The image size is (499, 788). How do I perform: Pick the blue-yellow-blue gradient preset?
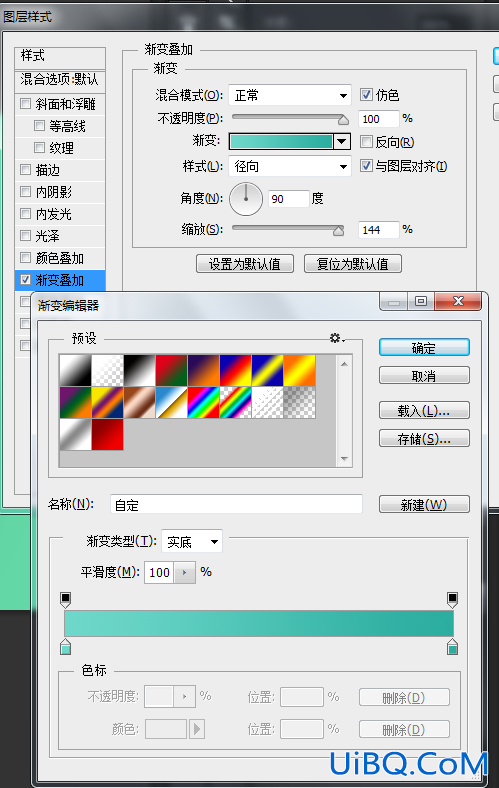(x=268, y=370)
